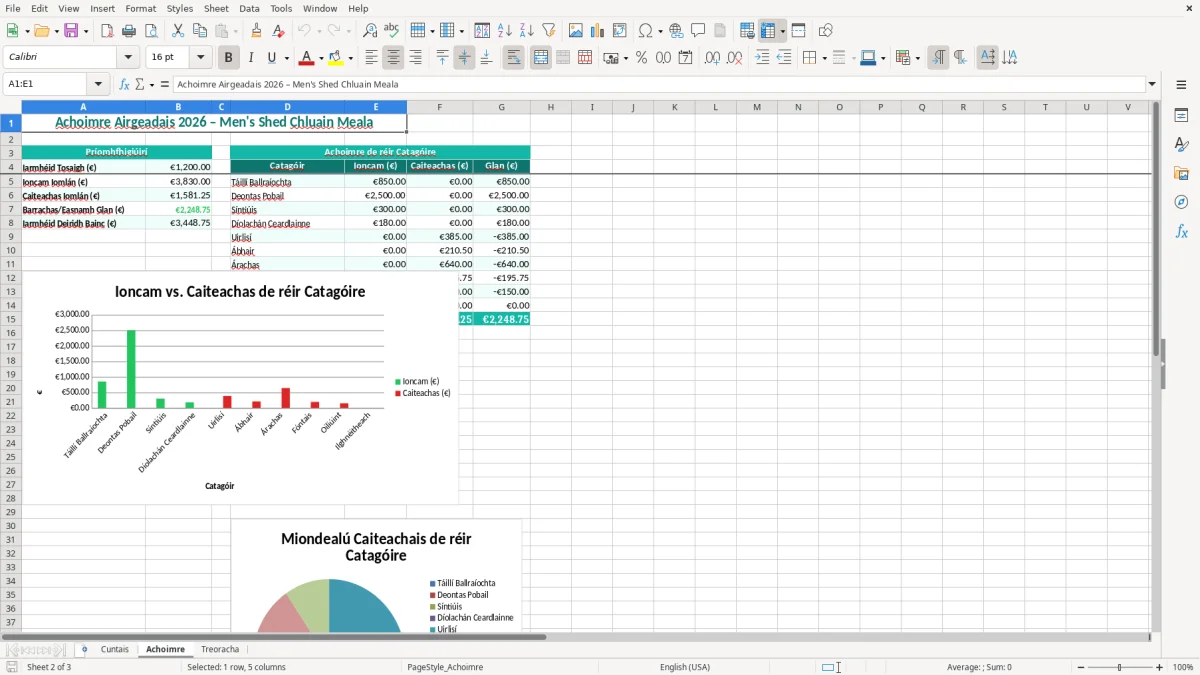
Task: Open Print Preview from the toolbar
Action: (151, 31)
